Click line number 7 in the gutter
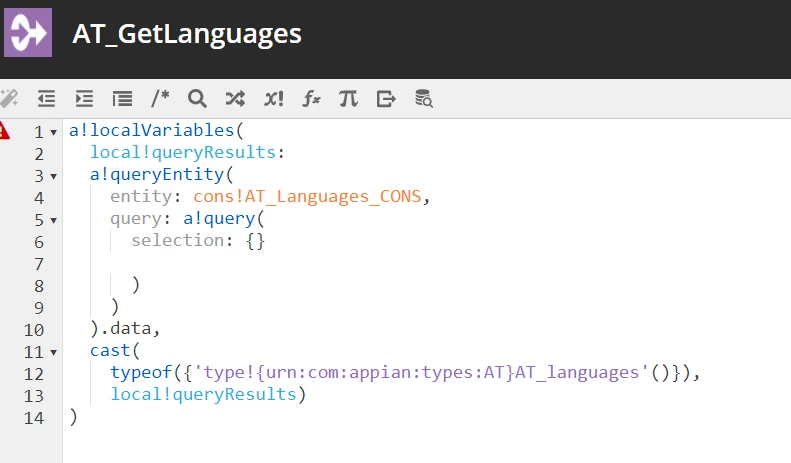 pyautogui.click(x=39, y=264)
